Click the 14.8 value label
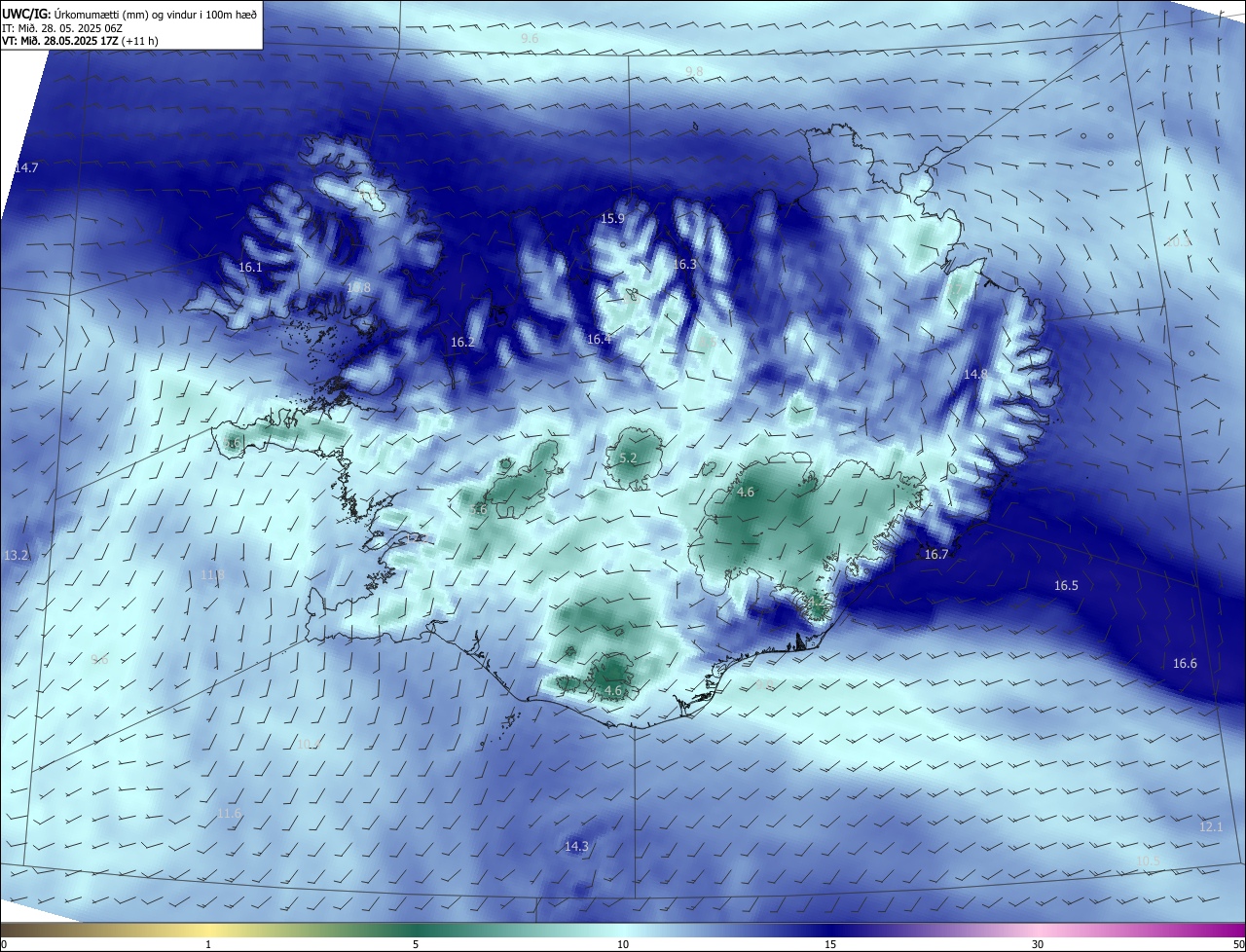1246x952 pixels. (x=975, y=375)
